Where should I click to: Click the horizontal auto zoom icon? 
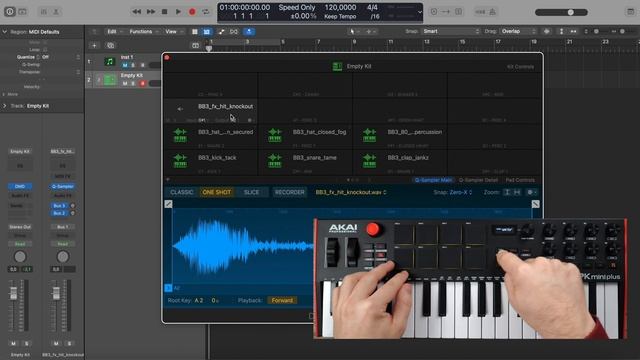(573, 31)
